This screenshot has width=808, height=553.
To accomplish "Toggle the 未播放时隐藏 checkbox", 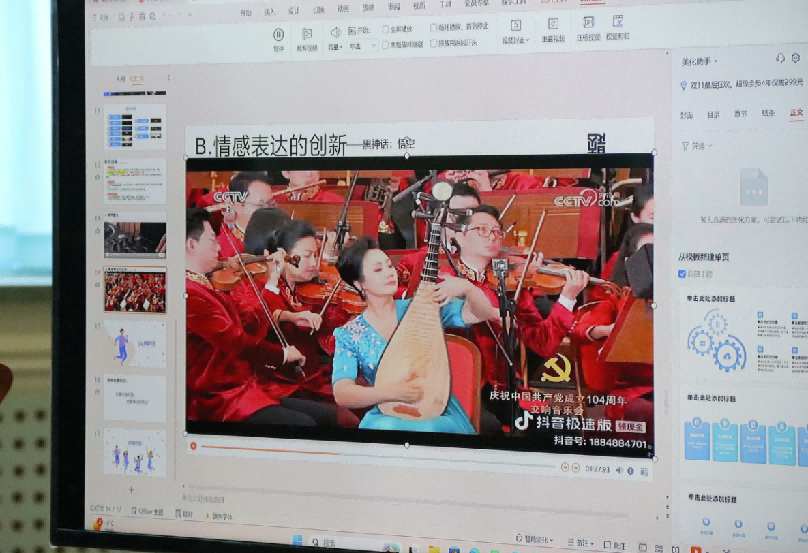I will click(x=386, y=44).
